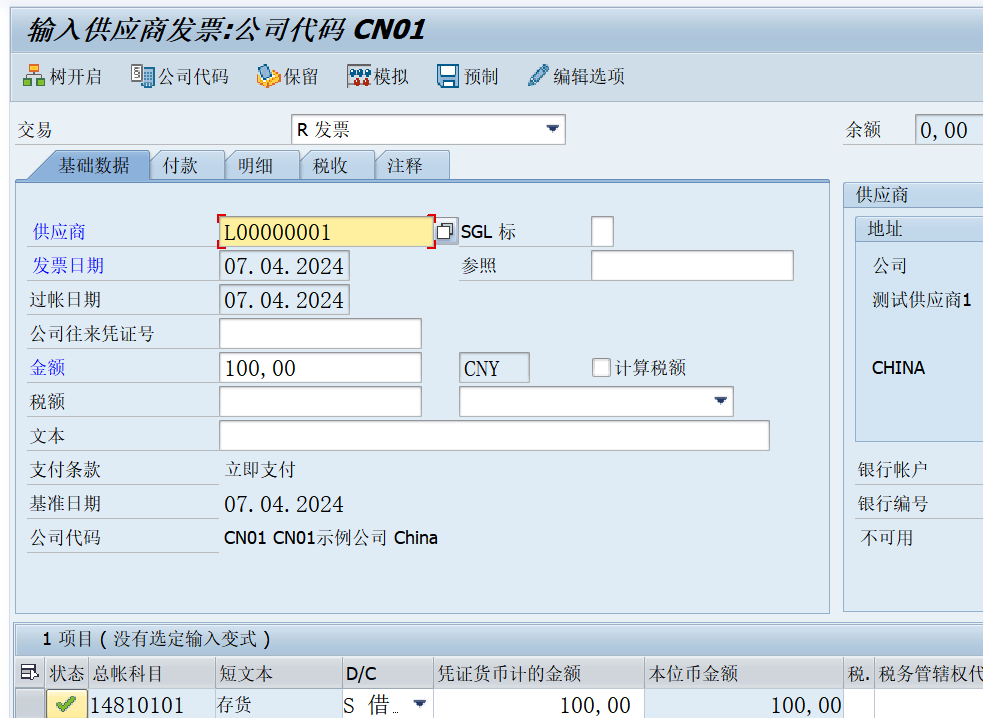Click the SGL 标 input field
Viewport: 983px width, 718px height.
(602, 231)
